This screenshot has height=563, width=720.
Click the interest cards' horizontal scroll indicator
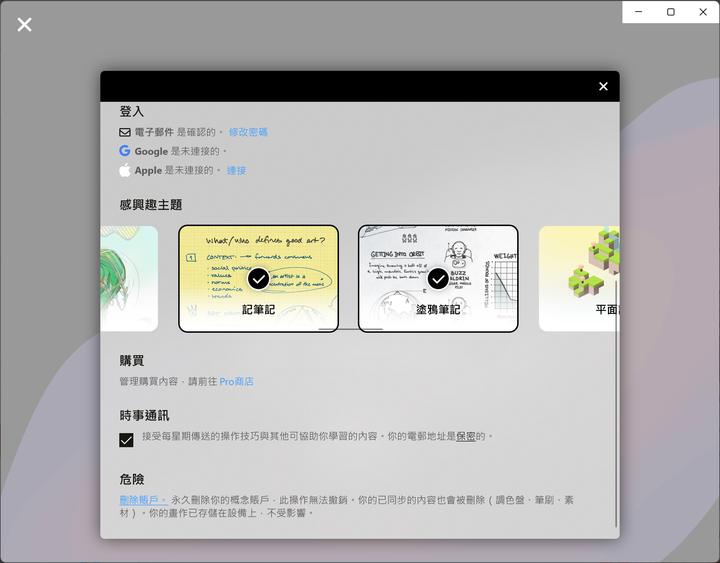coord(350,329)
